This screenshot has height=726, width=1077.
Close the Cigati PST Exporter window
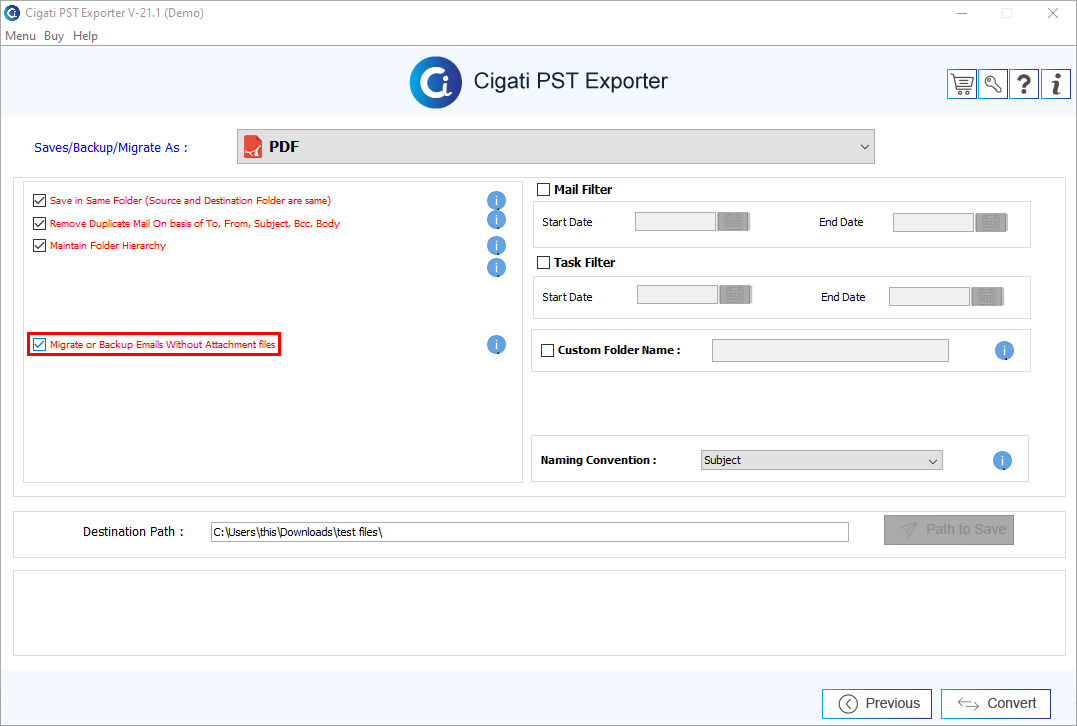click(1053, 13)
